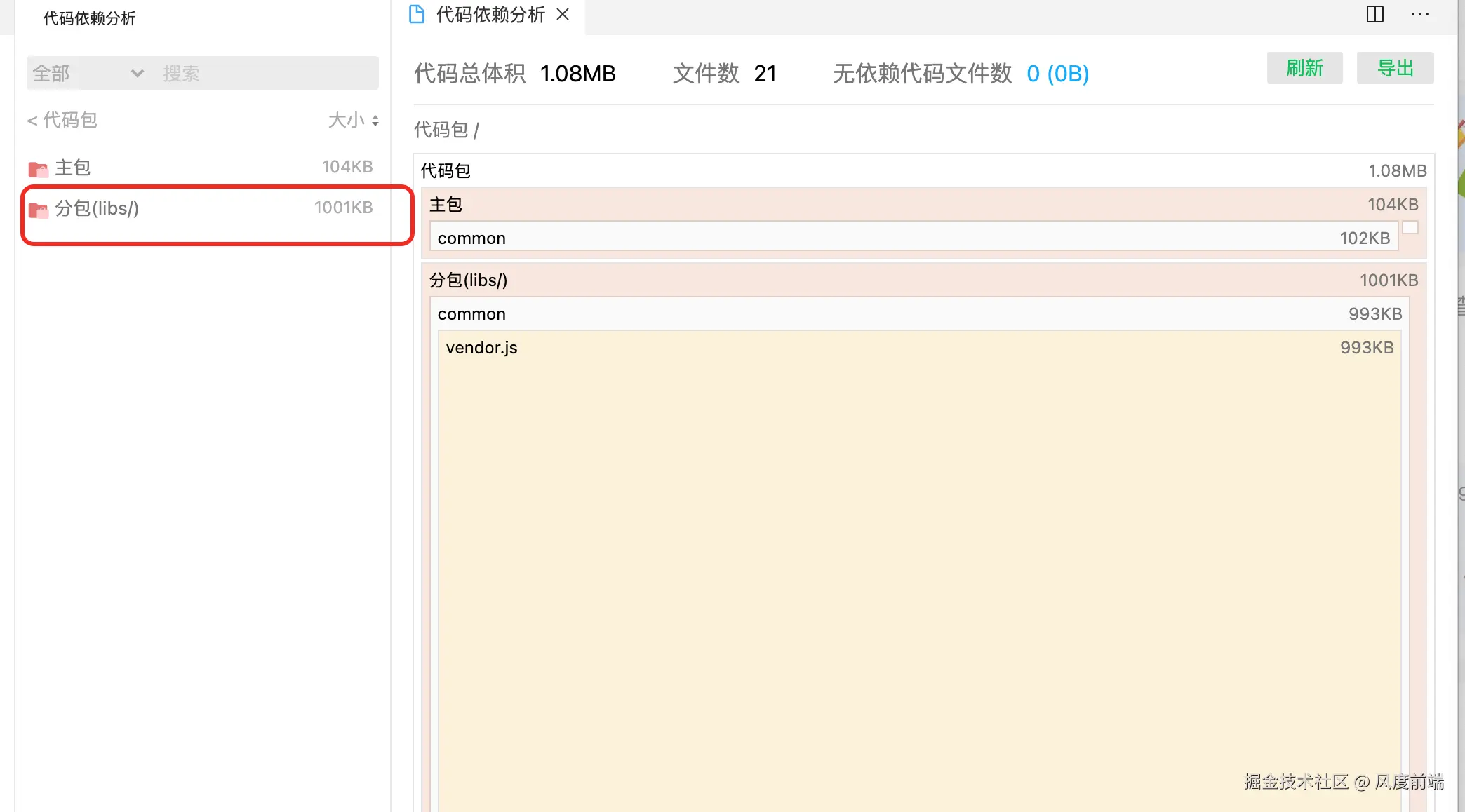
Task: Click the split editor layout icon
Action: tap(1374, 15)
